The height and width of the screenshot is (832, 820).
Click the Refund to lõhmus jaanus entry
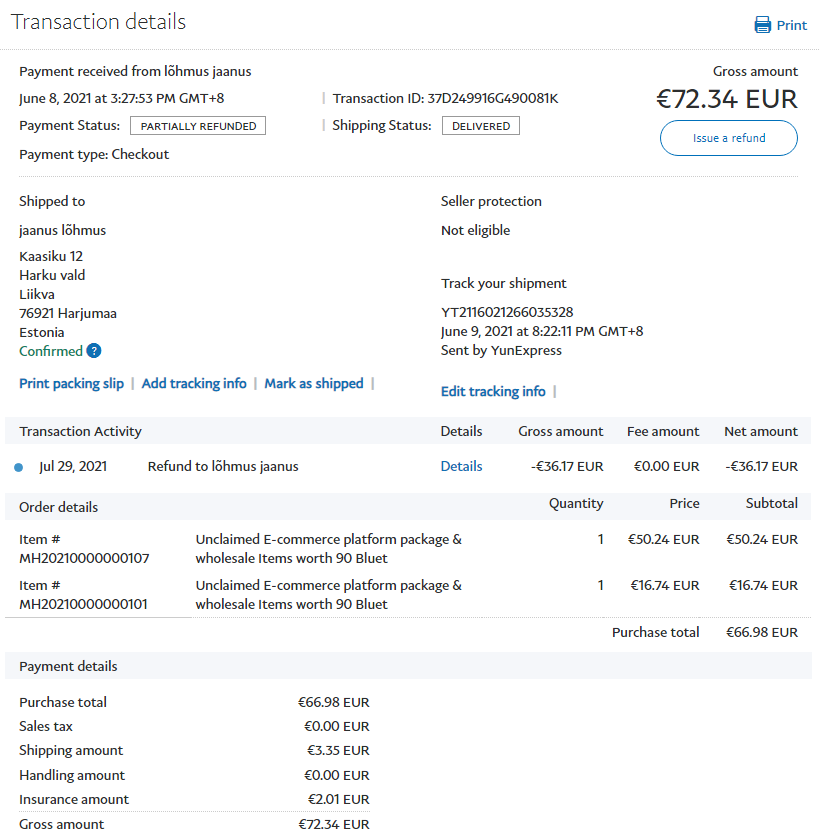[223, 466]
